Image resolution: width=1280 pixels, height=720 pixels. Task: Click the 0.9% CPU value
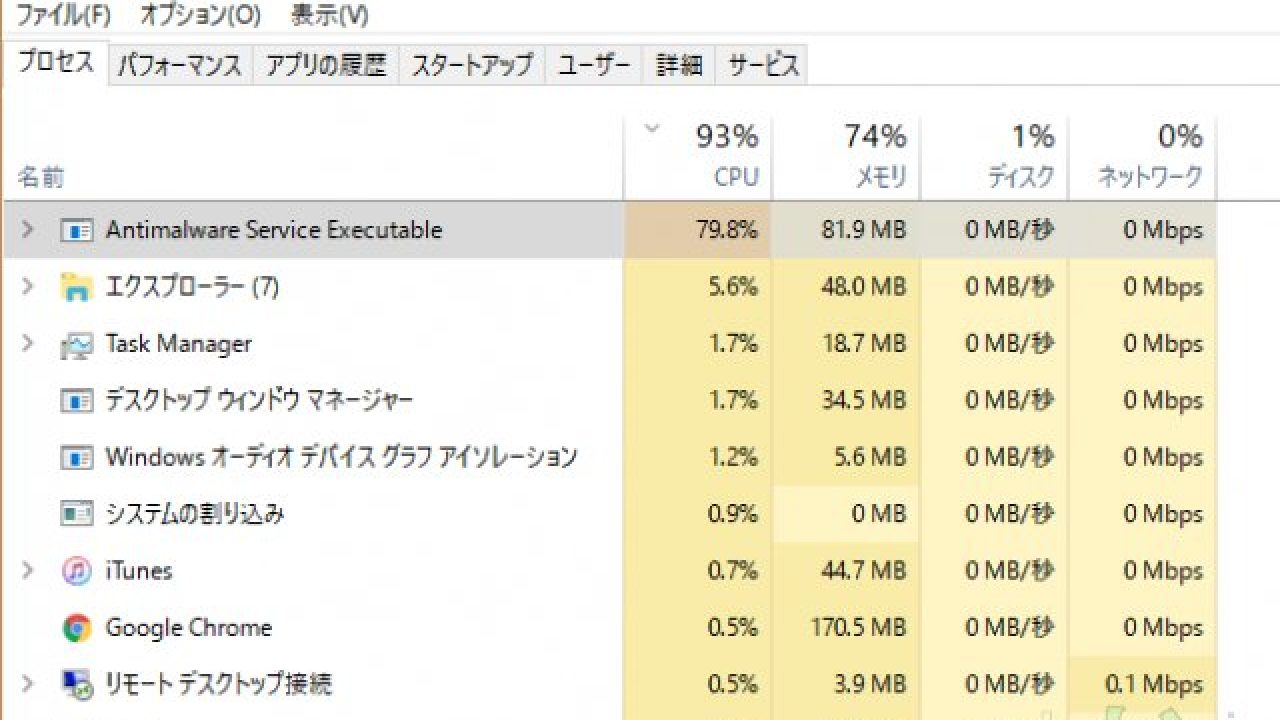(x=732, y=514)
